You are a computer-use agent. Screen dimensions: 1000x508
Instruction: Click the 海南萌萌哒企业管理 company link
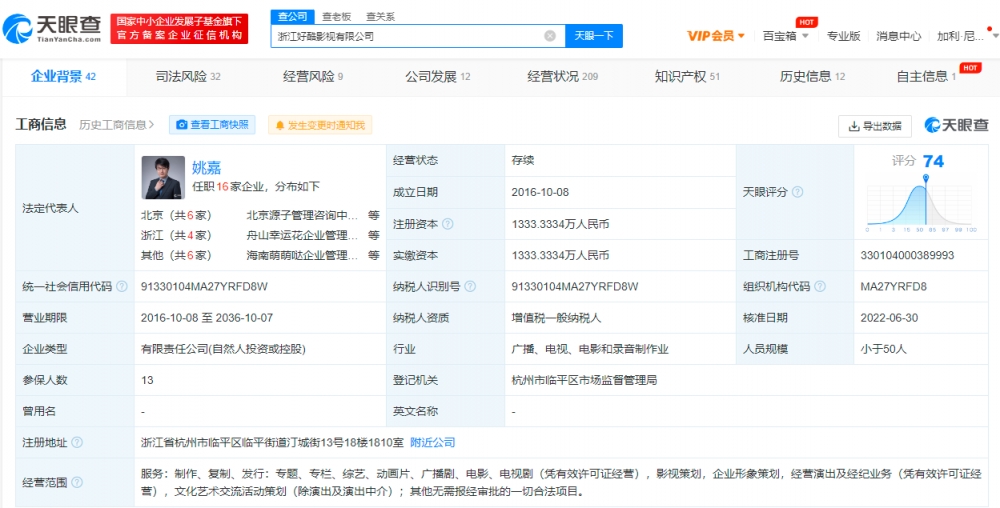(x=302, y=256)
